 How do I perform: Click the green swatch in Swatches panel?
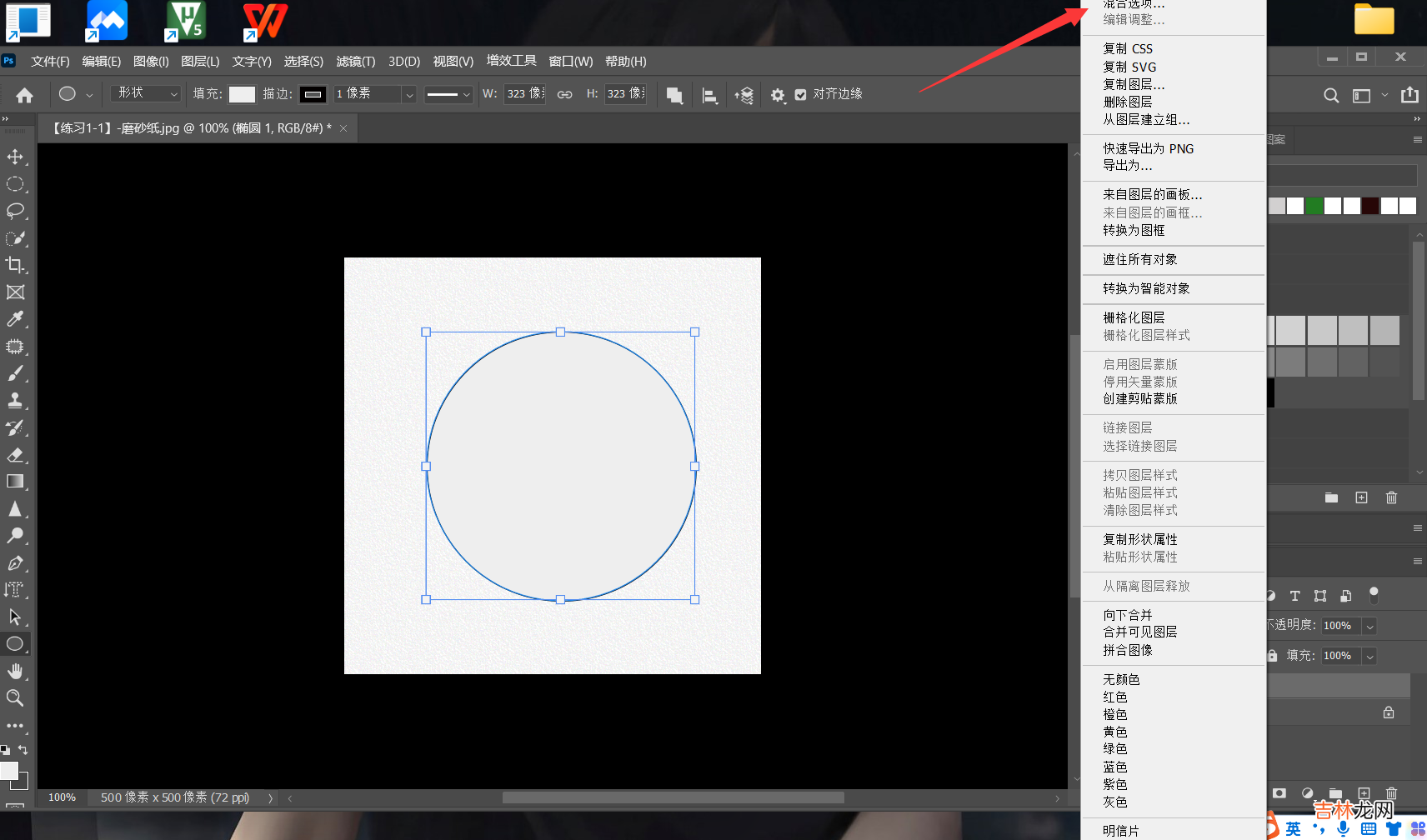(1314, 206)
